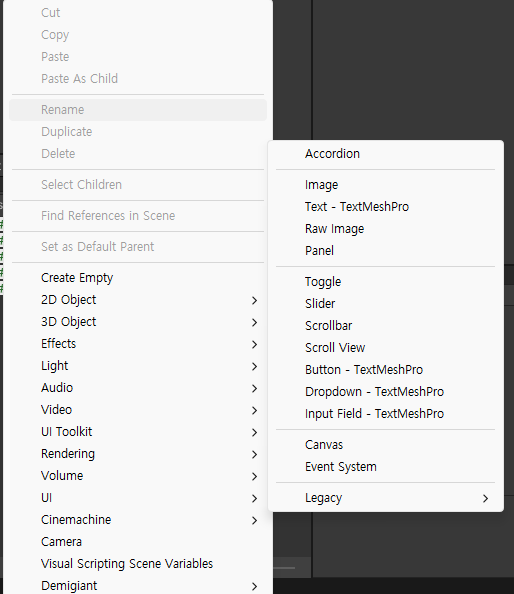Create a Dropdown - TextMeshPro element
Screen dimensions: 514x594
pos(386,391)
